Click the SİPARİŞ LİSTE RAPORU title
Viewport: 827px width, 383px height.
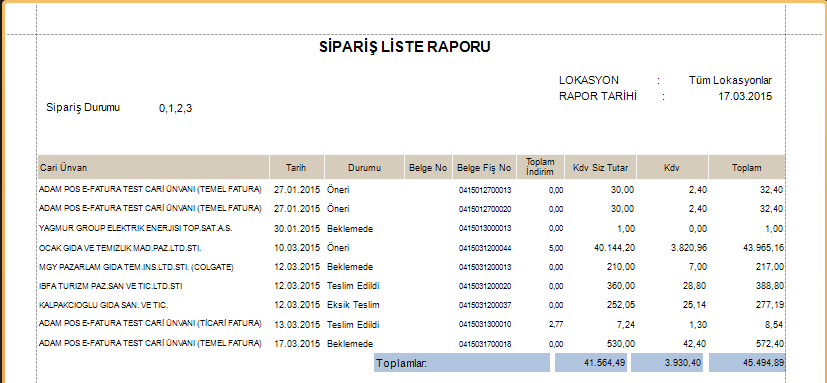pyautogui.click(x=405, y=47)
